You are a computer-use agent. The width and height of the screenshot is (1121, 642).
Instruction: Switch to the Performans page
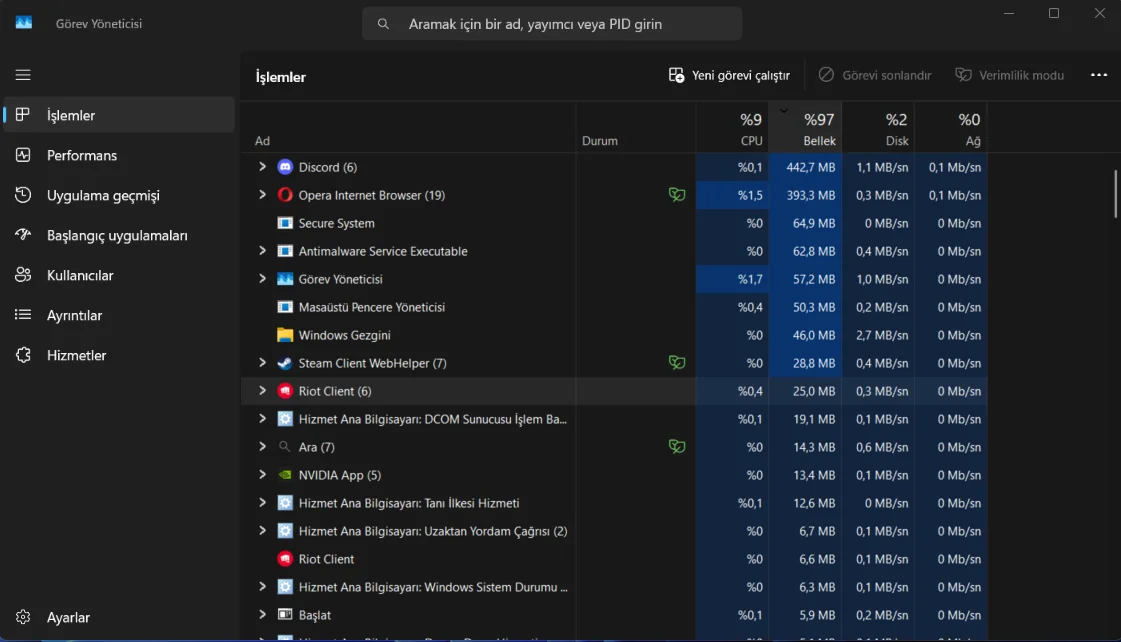[119, 155]
